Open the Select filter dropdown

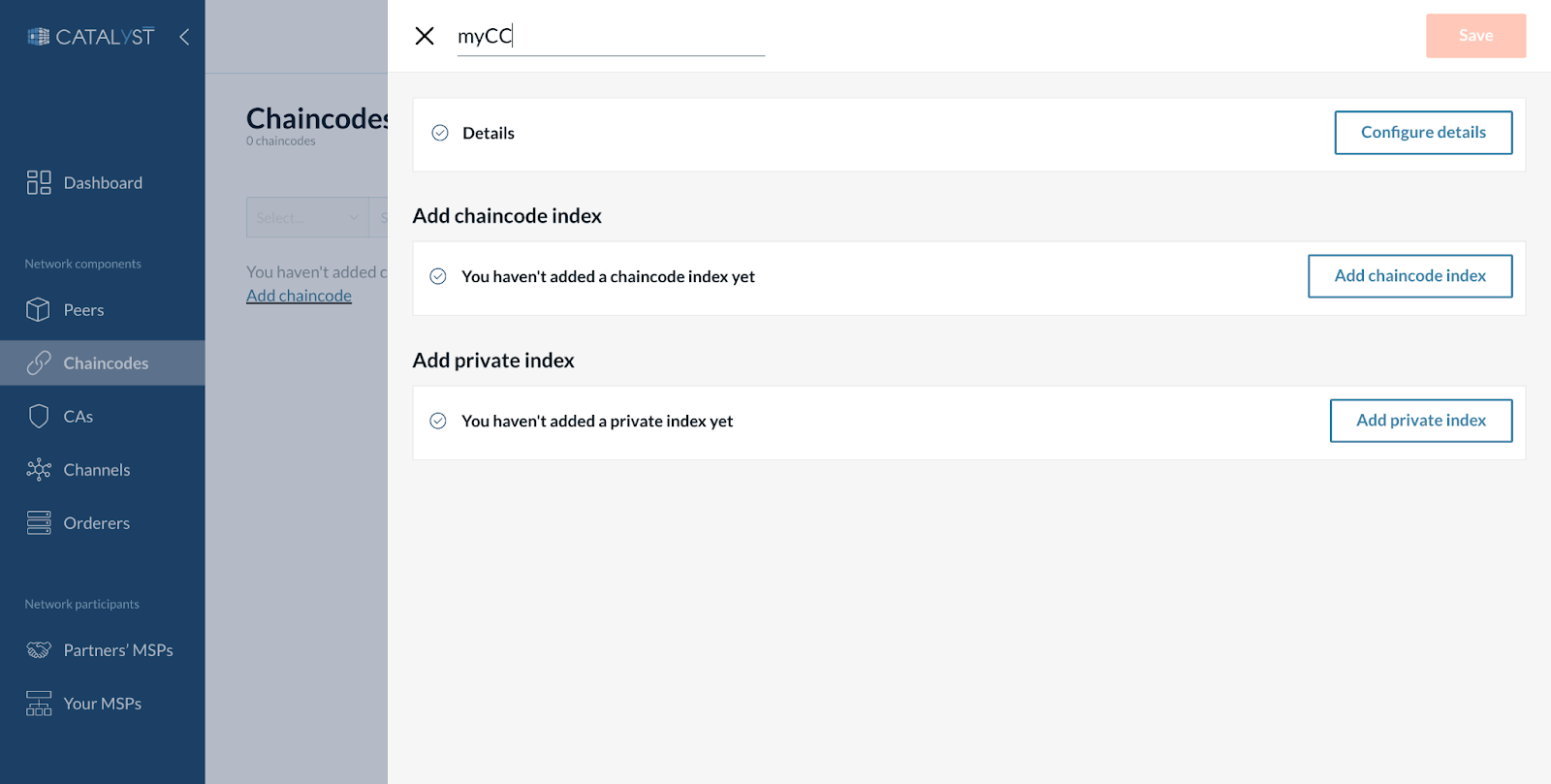tap(306, 217)
